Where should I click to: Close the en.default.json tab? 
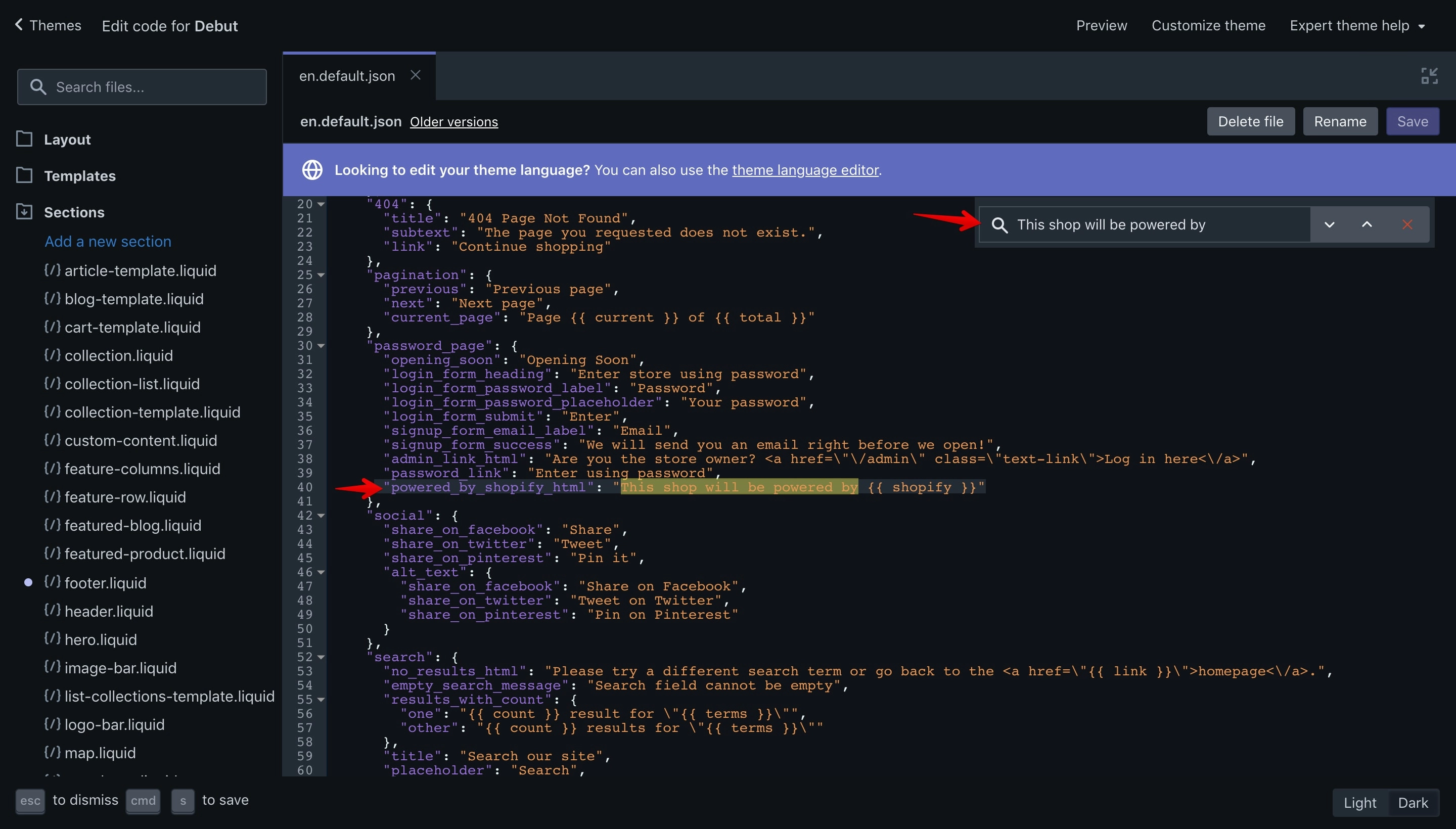416,75
